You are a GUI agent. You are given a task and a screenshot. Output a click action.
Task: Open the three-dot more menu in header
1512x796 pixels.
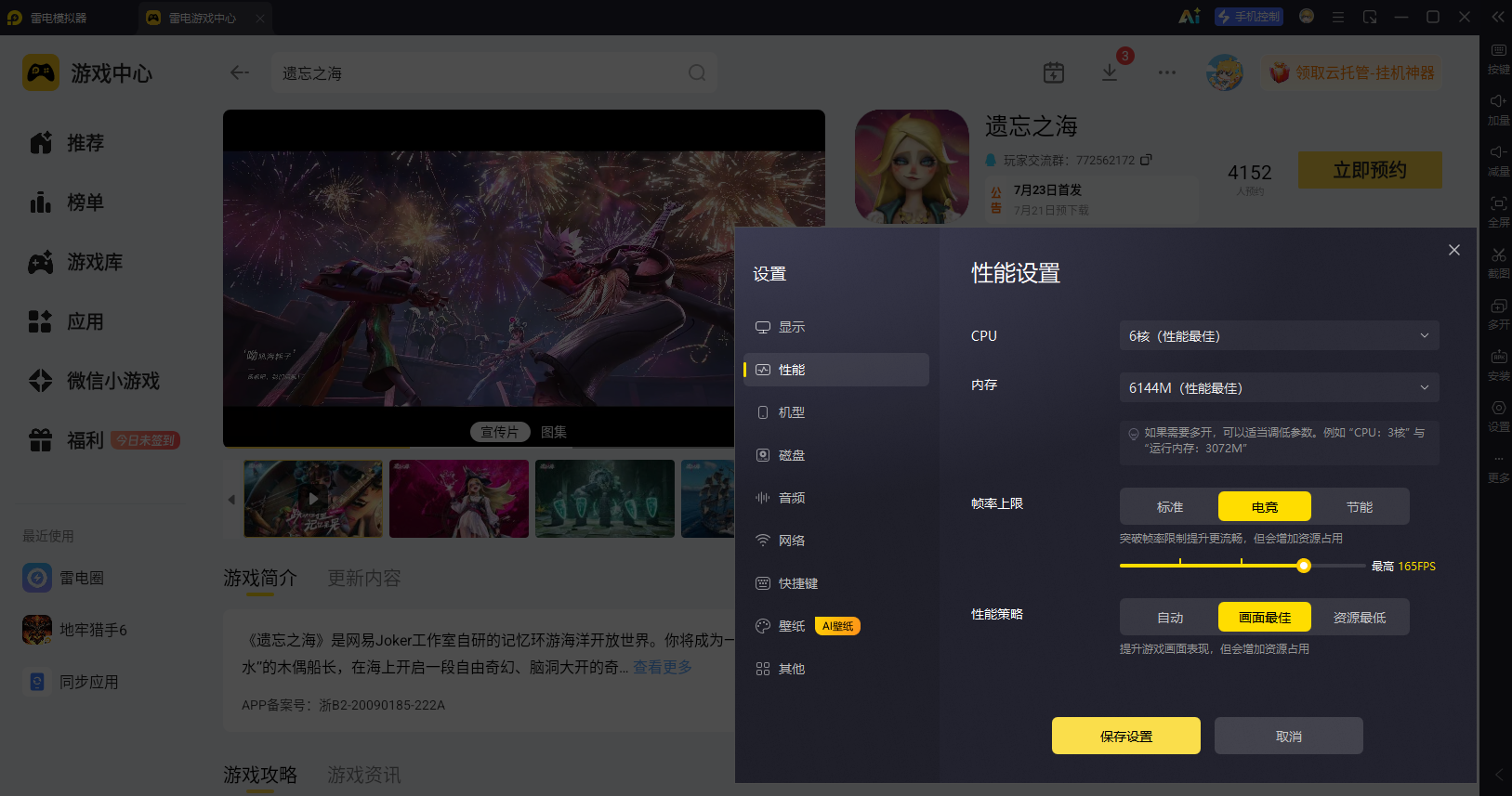pyautogui.click(x=1167, y=72)
